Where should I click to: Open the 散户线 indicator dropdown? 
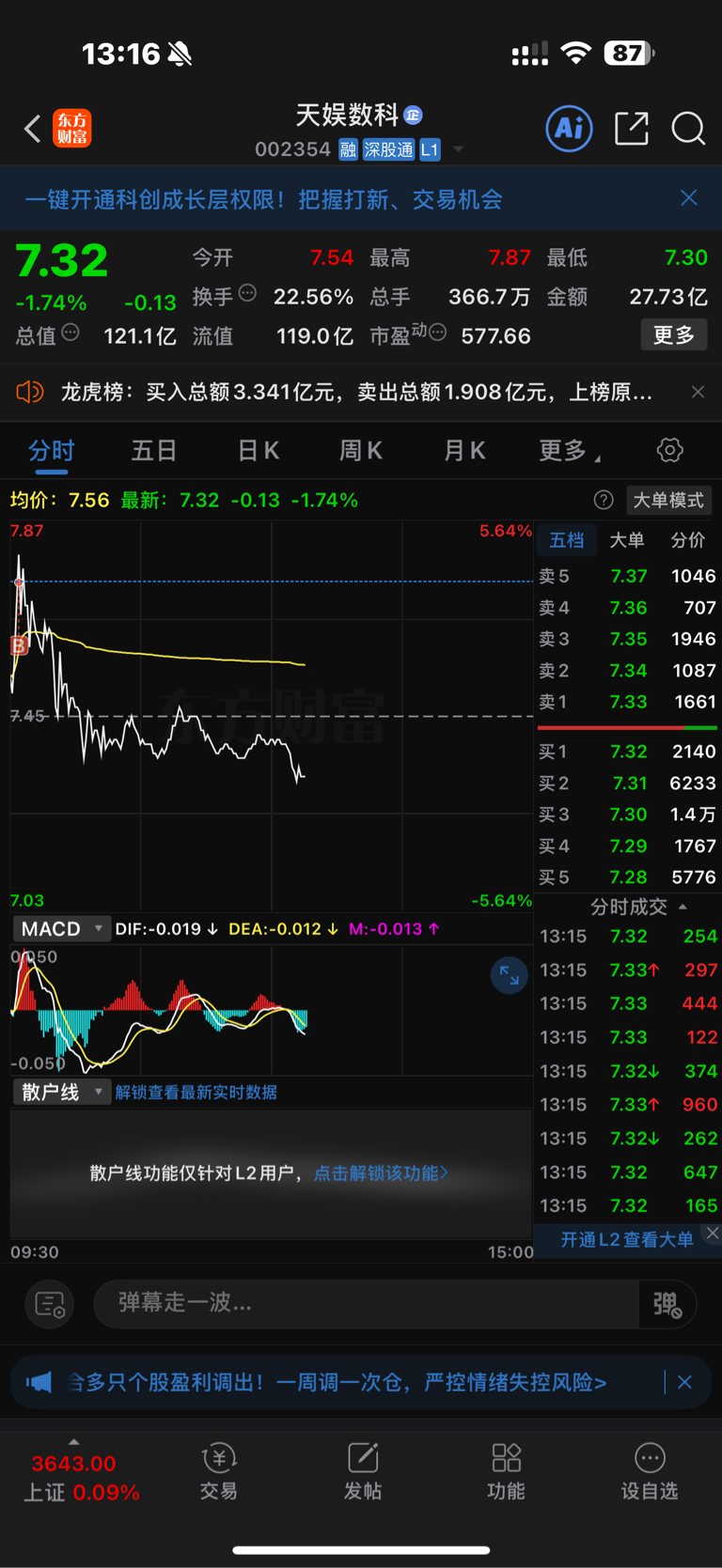click(x=61, y=1092)
